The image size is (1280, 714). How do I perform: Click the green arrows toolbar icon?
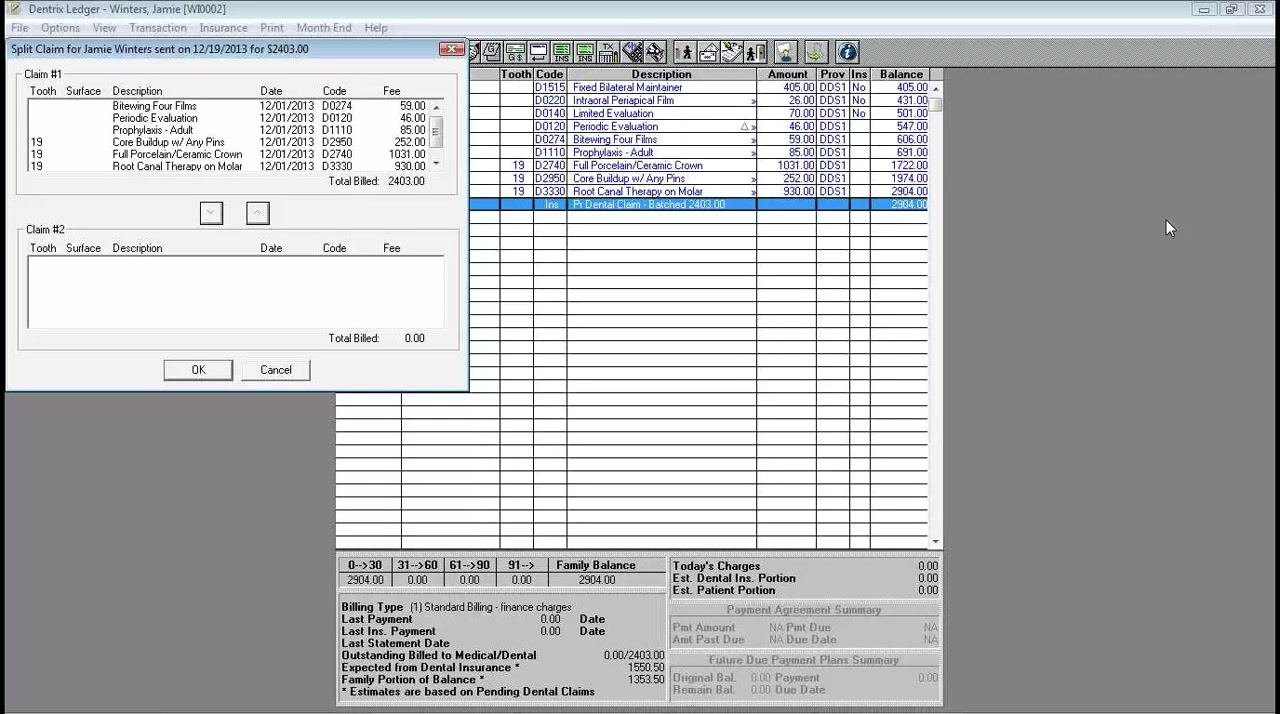pos(816,52)
